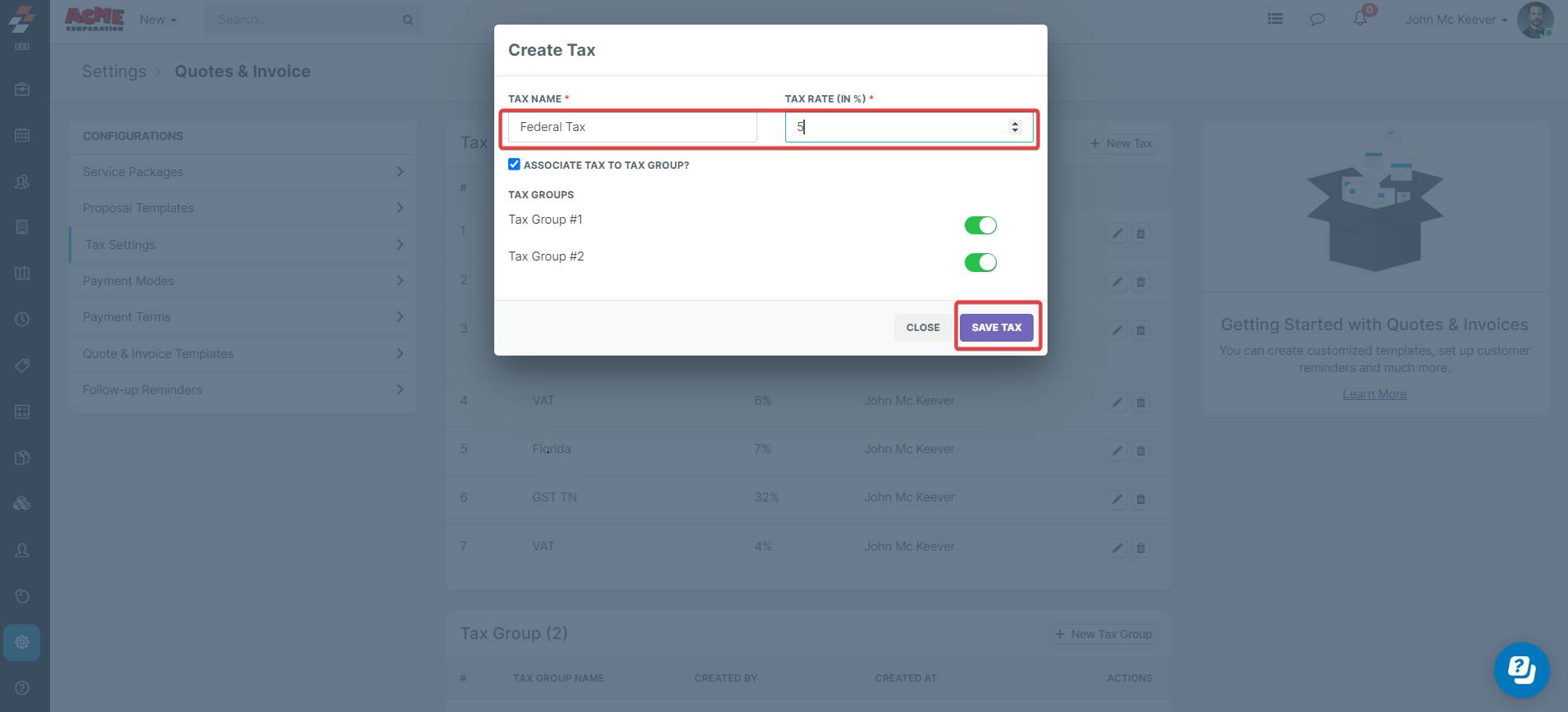1568x712 pixels.
Task: Click the Save Tax button
Action: [996, 327]
